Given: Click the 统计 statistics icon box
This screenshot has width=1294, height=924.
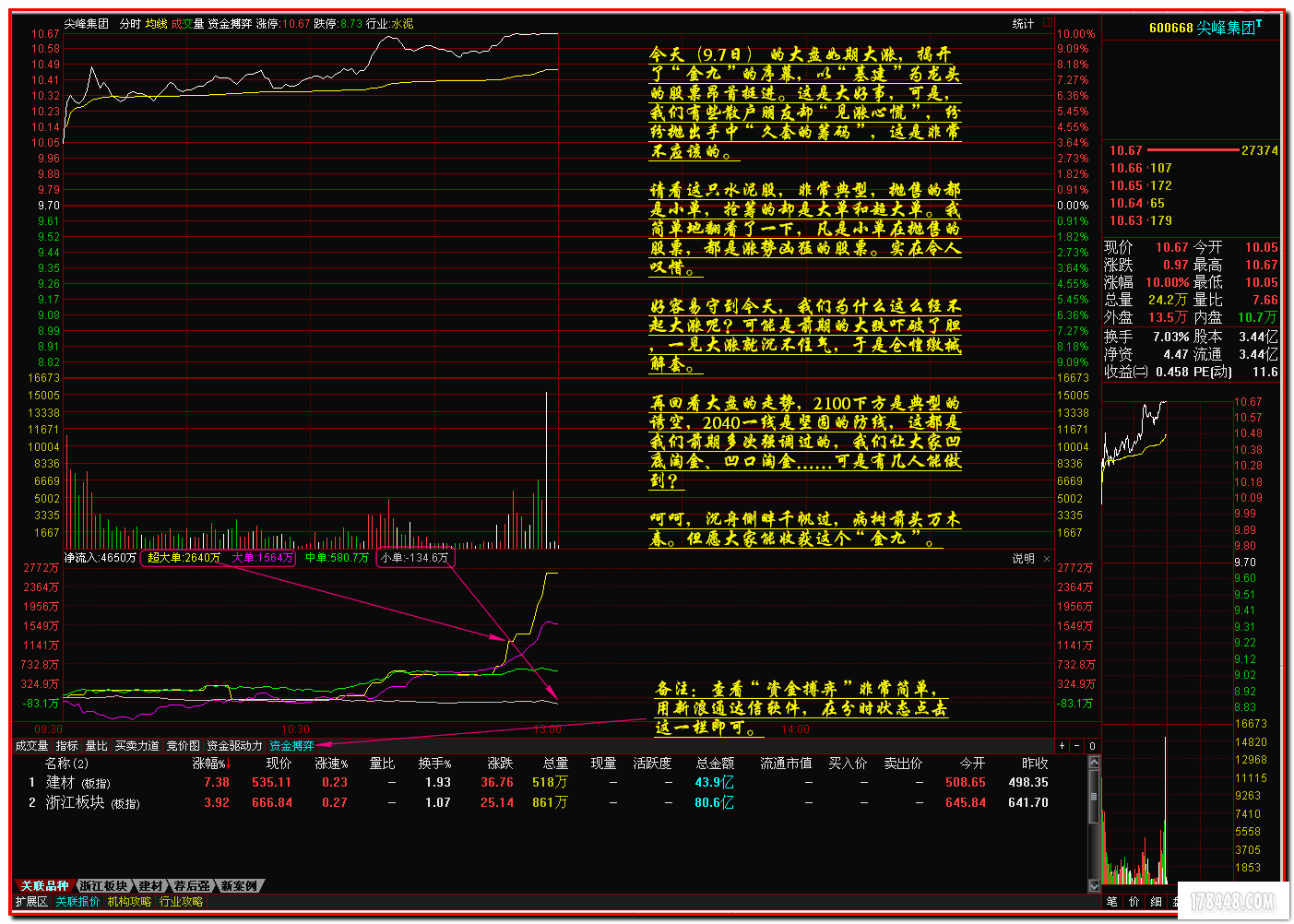Looking at the screenshot, I should click(x=1047, y=23).
